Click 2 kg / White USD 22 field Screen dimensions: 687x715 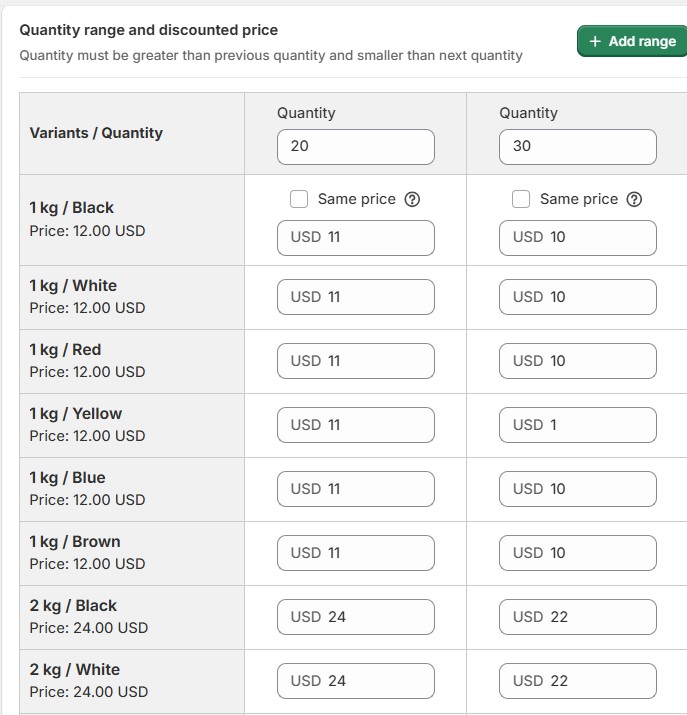click(x=577, y=681)
